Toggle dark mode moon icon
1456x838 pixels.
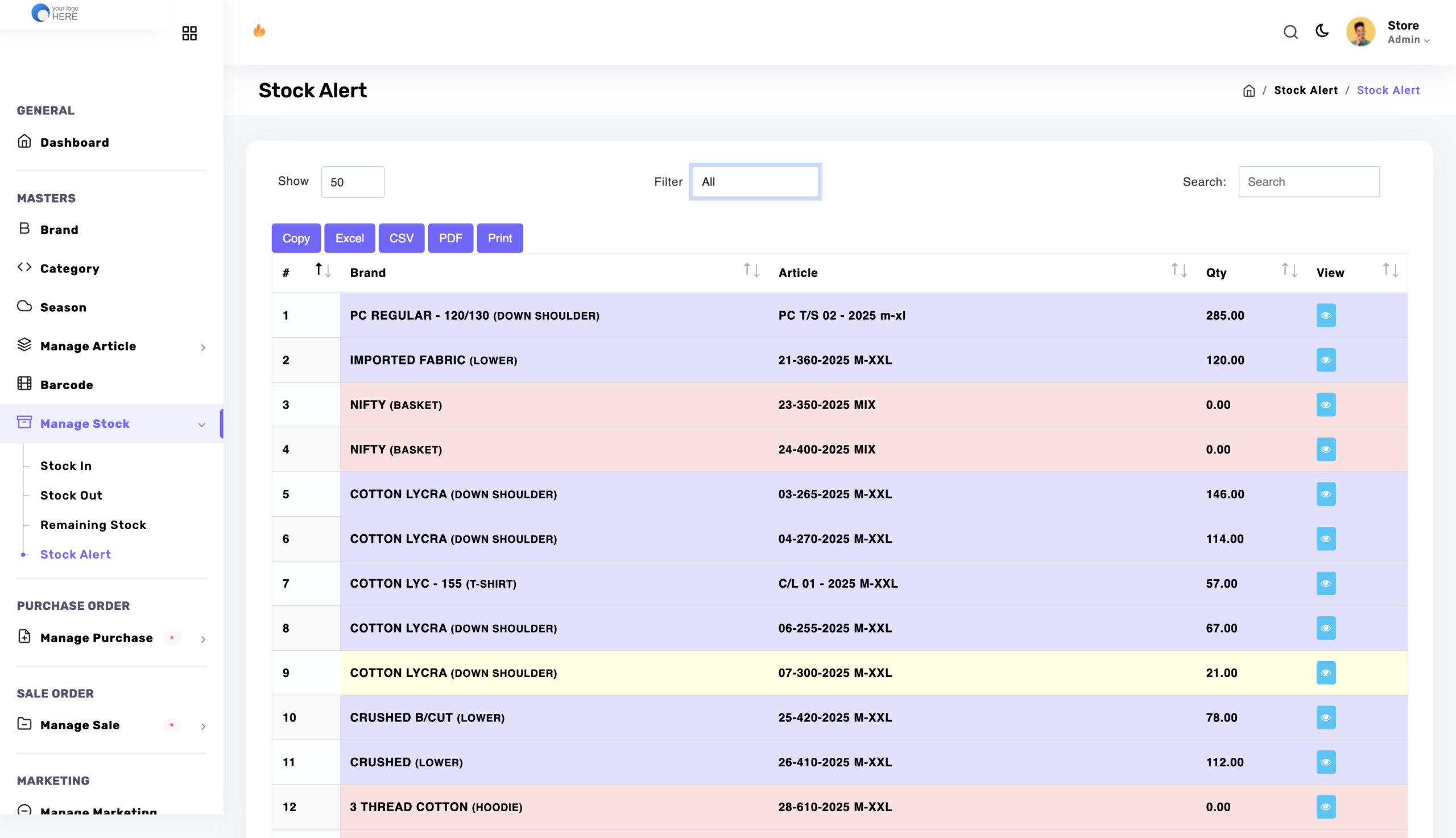click(1322, 31)
